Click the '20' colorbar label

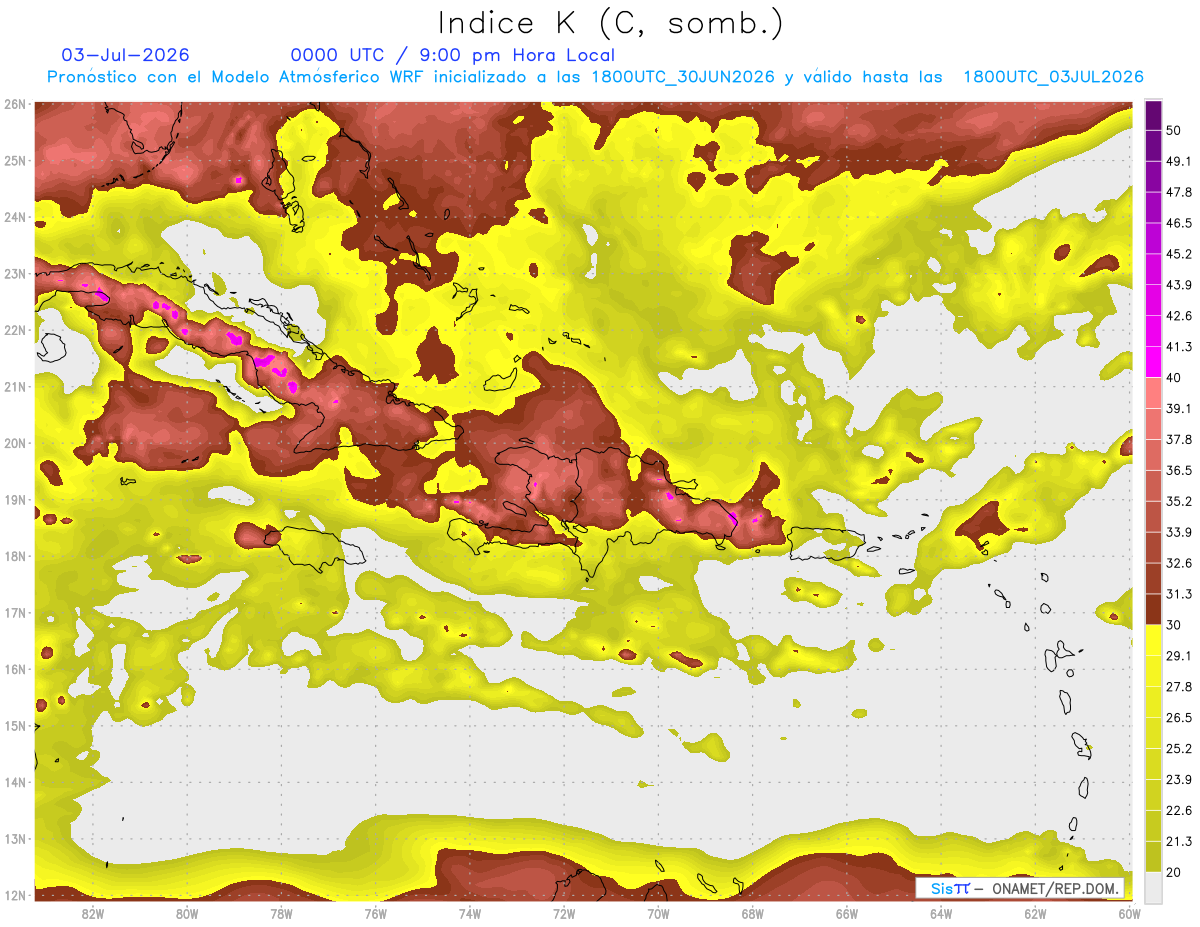(1174, 872)
